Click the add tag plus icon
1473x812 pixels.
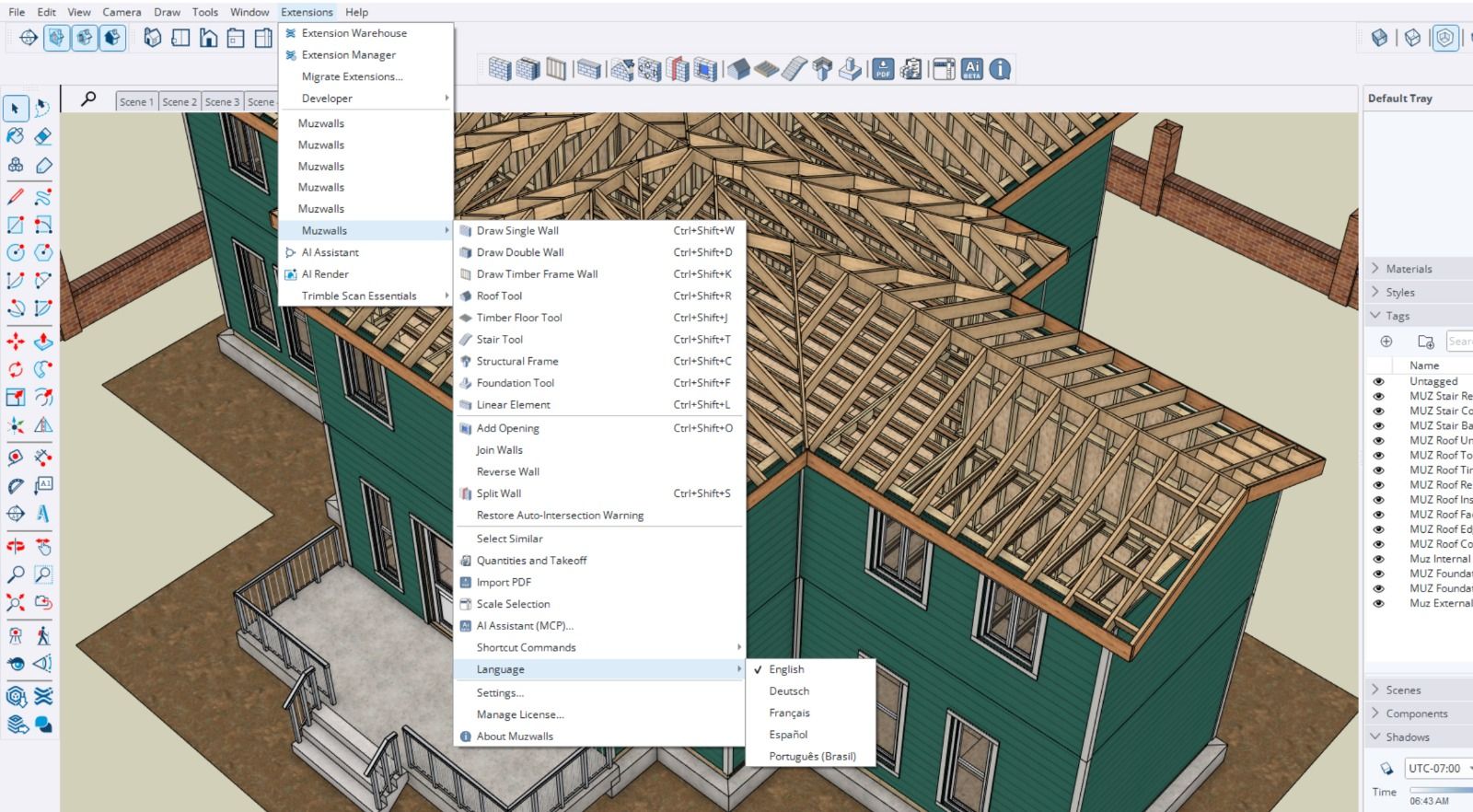[x=1386, y=342]
